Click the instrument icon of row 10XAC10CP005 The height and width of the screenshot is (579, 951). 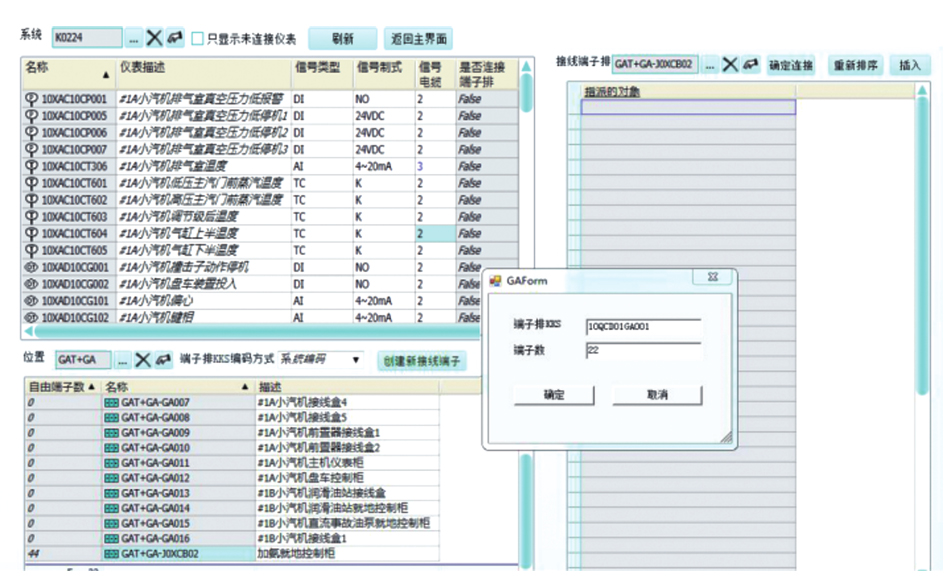pyautogui.click(x=31, y=116)
